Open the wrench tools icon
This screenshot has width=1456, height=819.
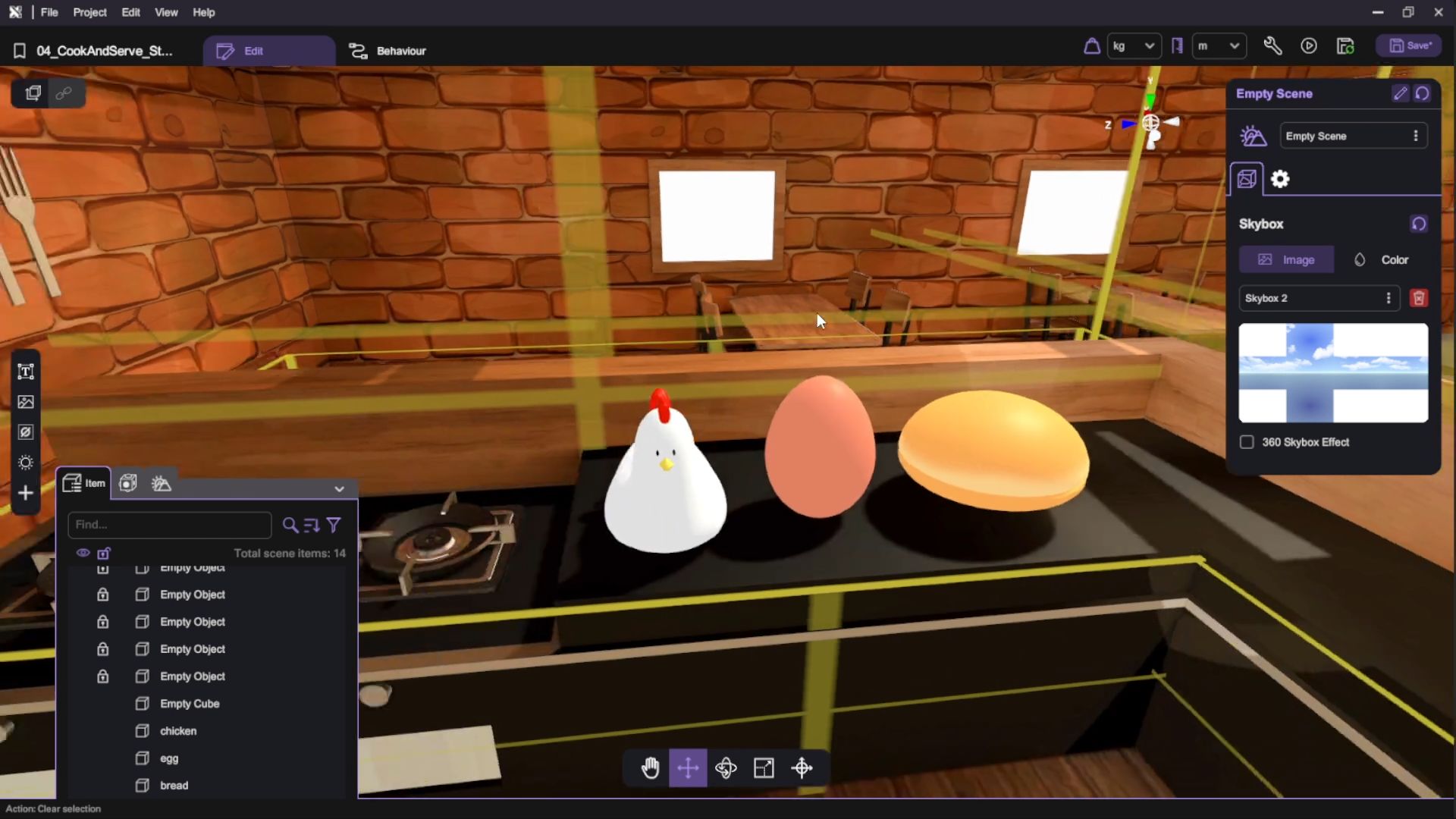1272,46
